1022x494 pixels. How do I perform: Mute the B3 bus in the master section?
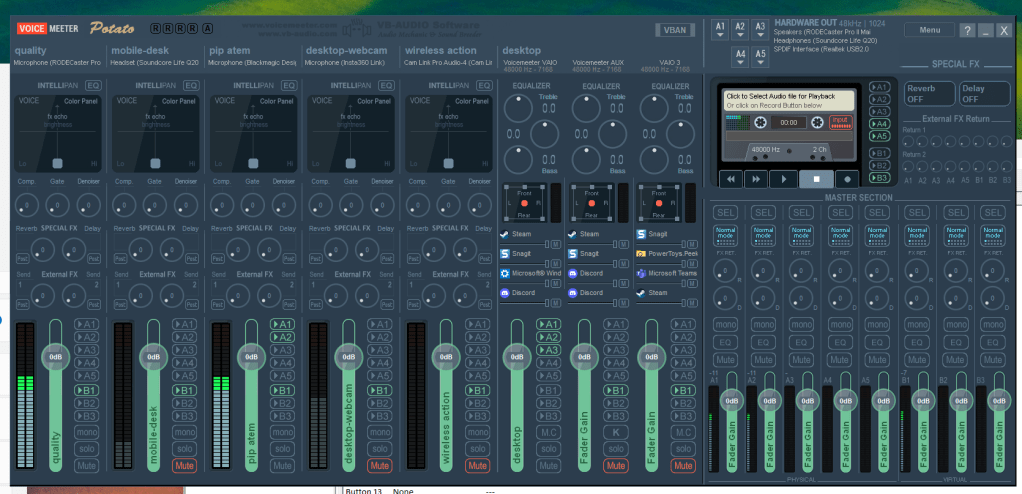(993, 360)
